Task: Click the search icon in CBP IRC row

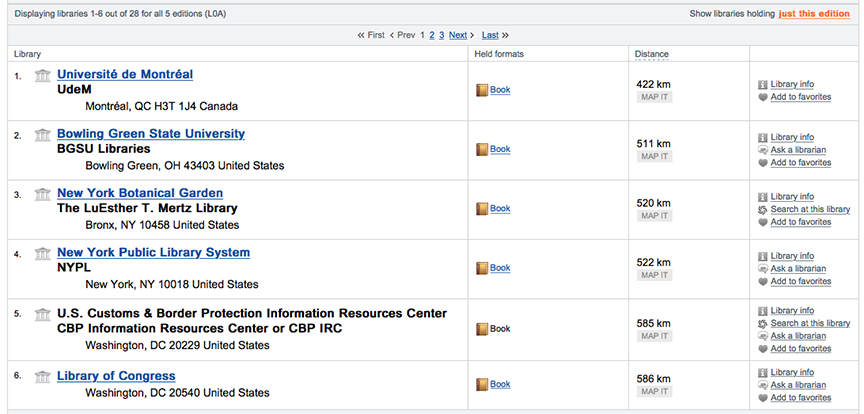Action: click(x=763, y=324)
